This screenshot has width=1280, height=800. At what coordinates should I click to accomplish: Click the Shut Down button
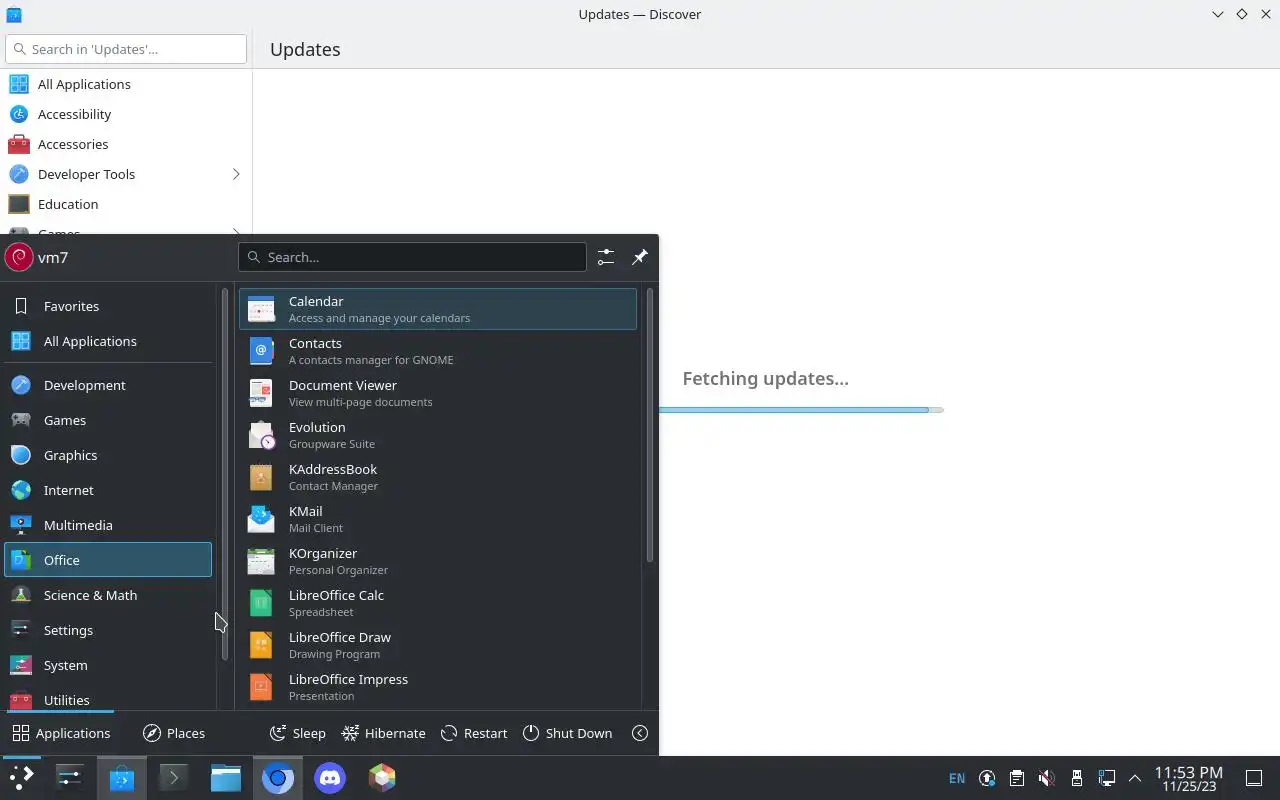click(567, 733)
